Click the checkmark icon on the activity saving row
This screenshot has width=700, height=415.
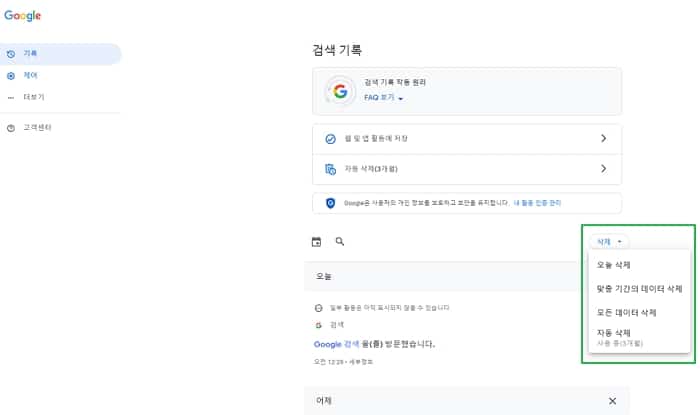coord(330,139)
